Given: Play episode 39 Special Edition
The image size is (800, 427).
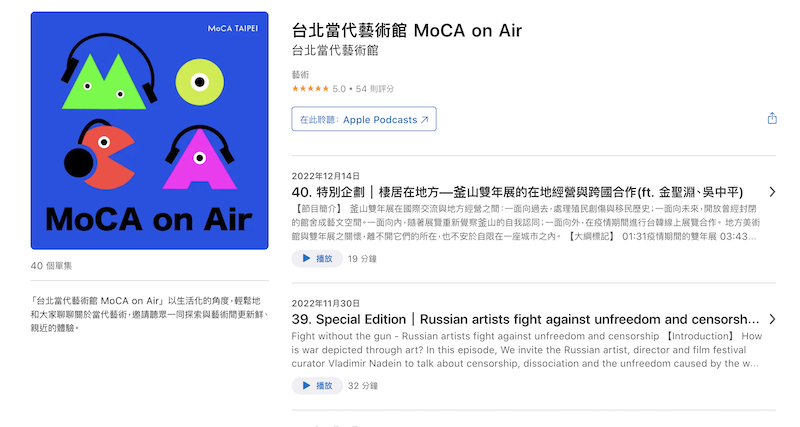Looking at the screenshot, I should pyautogui.click(x=316, y=385).
